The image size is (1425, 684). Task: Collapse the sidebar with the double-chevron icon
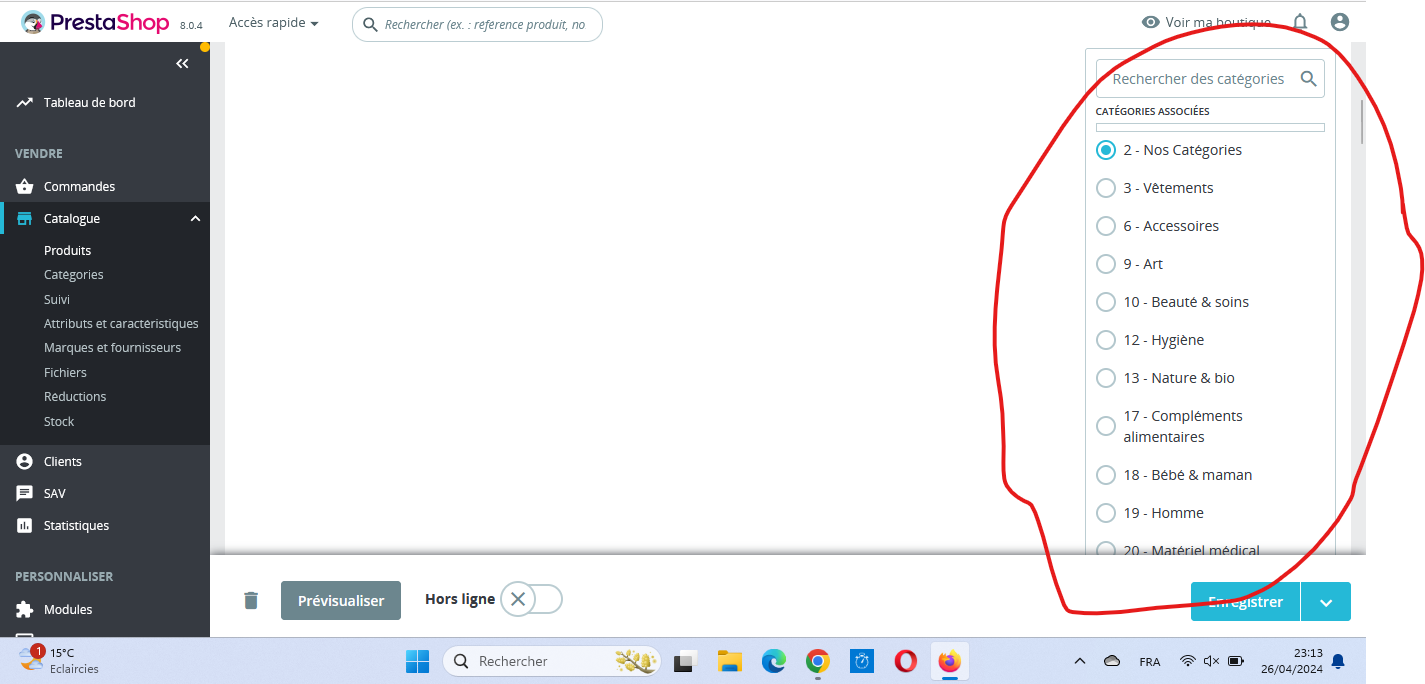click(x=182, y=64)
